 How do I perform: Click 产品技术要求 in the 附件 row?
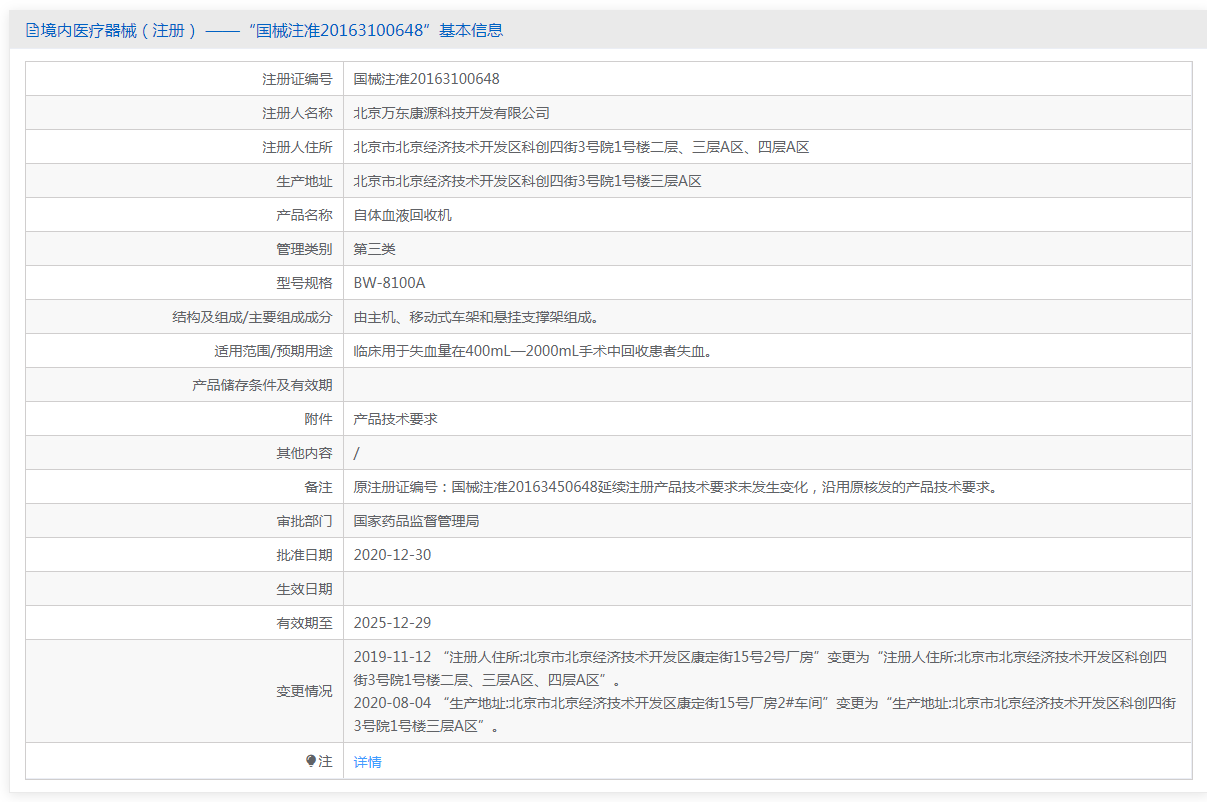coord(395,419)
